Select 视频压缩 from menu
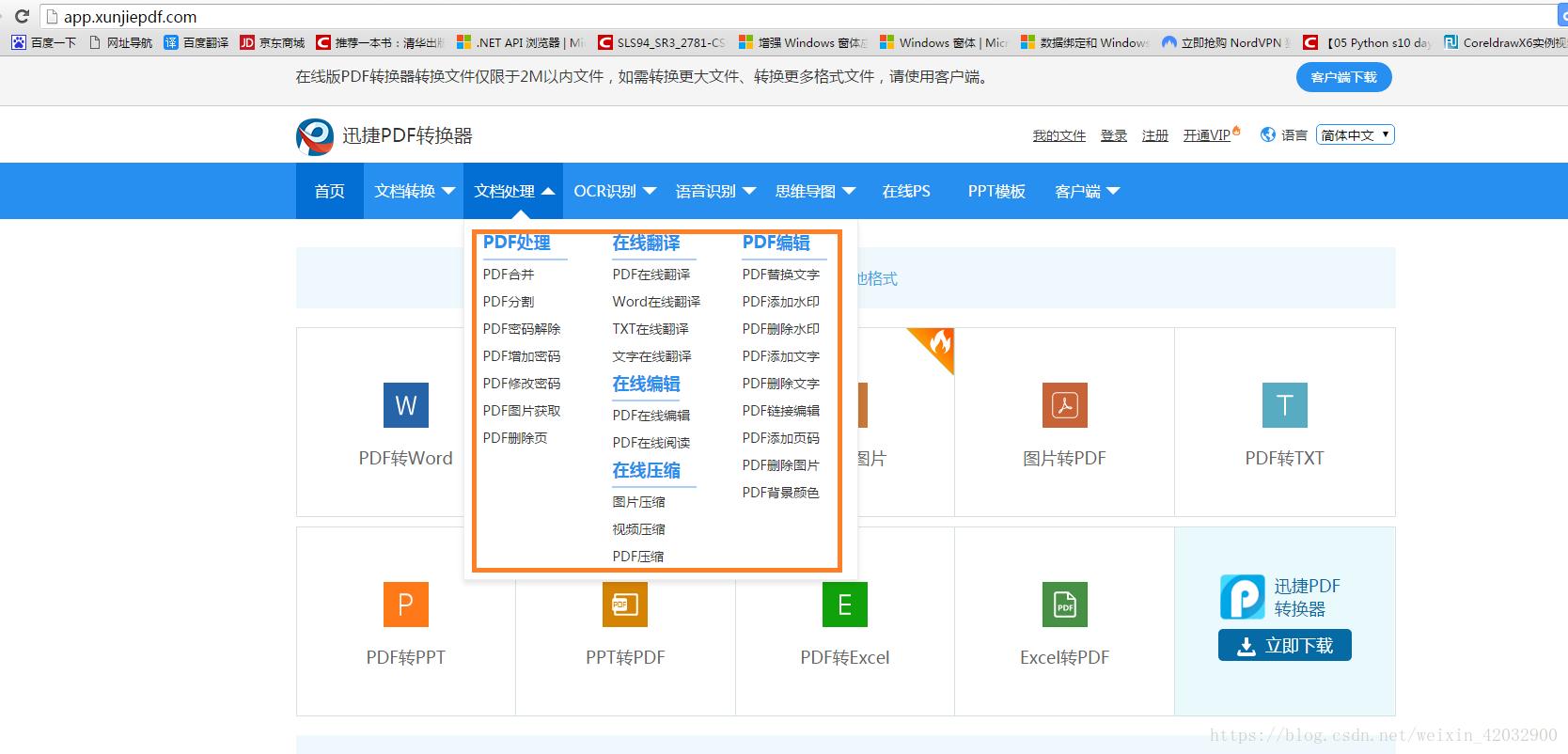The width and height of the screenshot is (1568, 754). (x=639, y=529)
